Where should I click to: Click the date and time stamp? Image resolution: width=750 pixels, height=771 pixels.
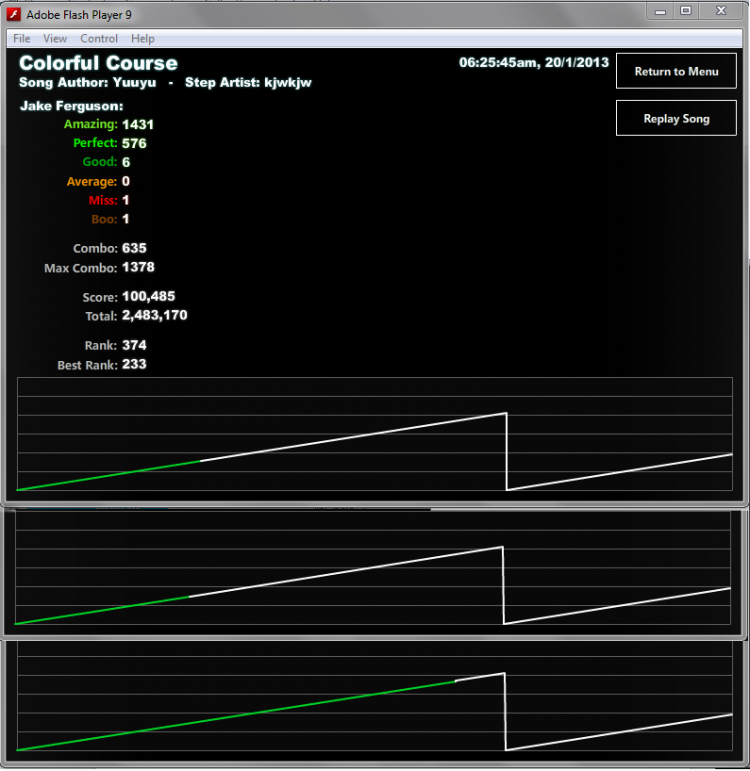click(x=534, y=62)
